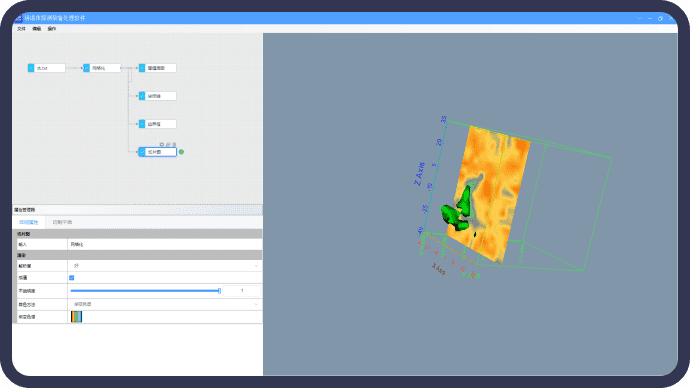690x388 pixels.
Task: Uncheck the blue checkbox in the properties panel
Action: pos(72,278)
